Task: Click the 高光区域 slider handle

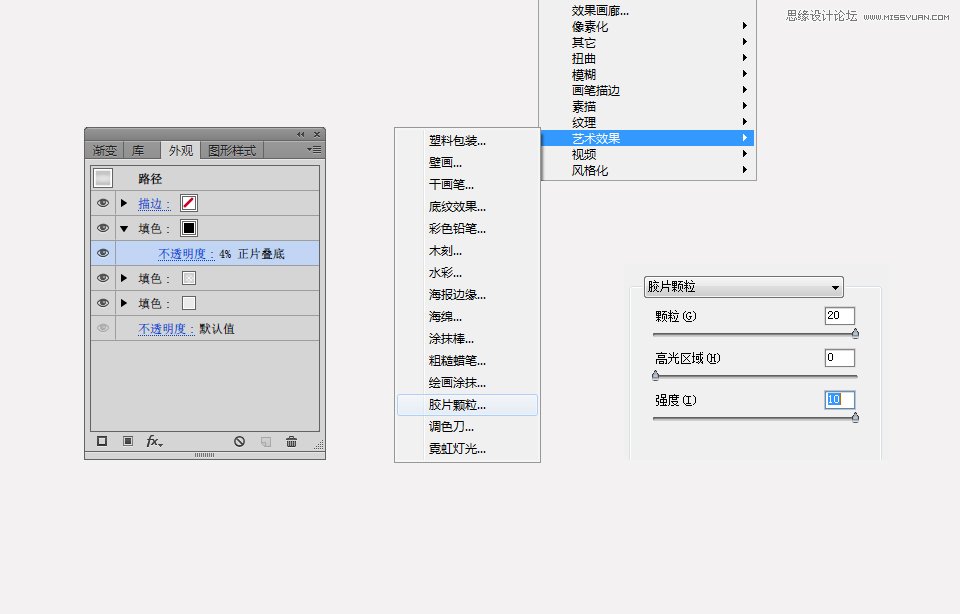Action: pos(656,375)
